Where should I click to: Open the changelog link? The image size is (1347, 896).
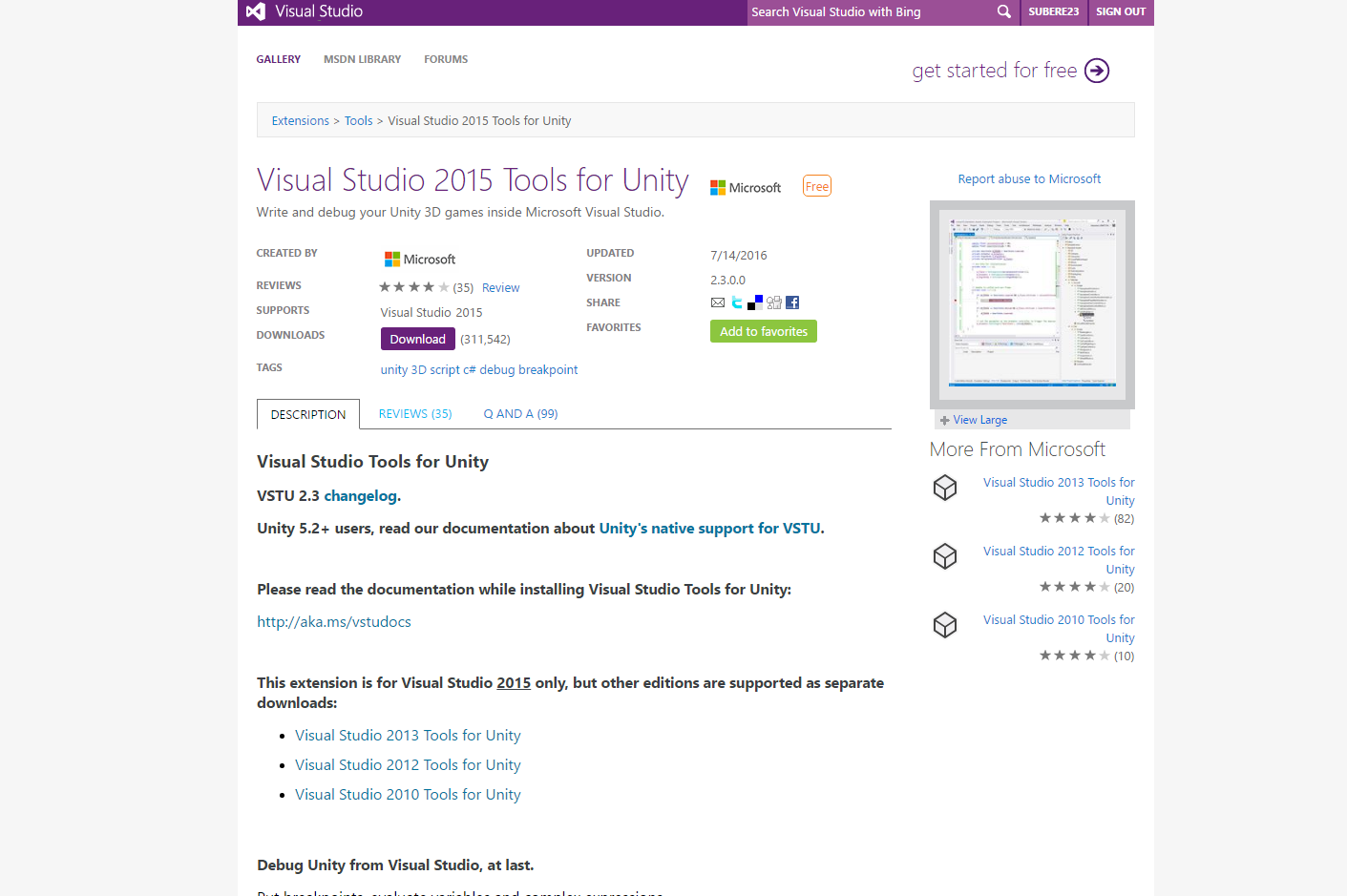(x=361, y=496)
